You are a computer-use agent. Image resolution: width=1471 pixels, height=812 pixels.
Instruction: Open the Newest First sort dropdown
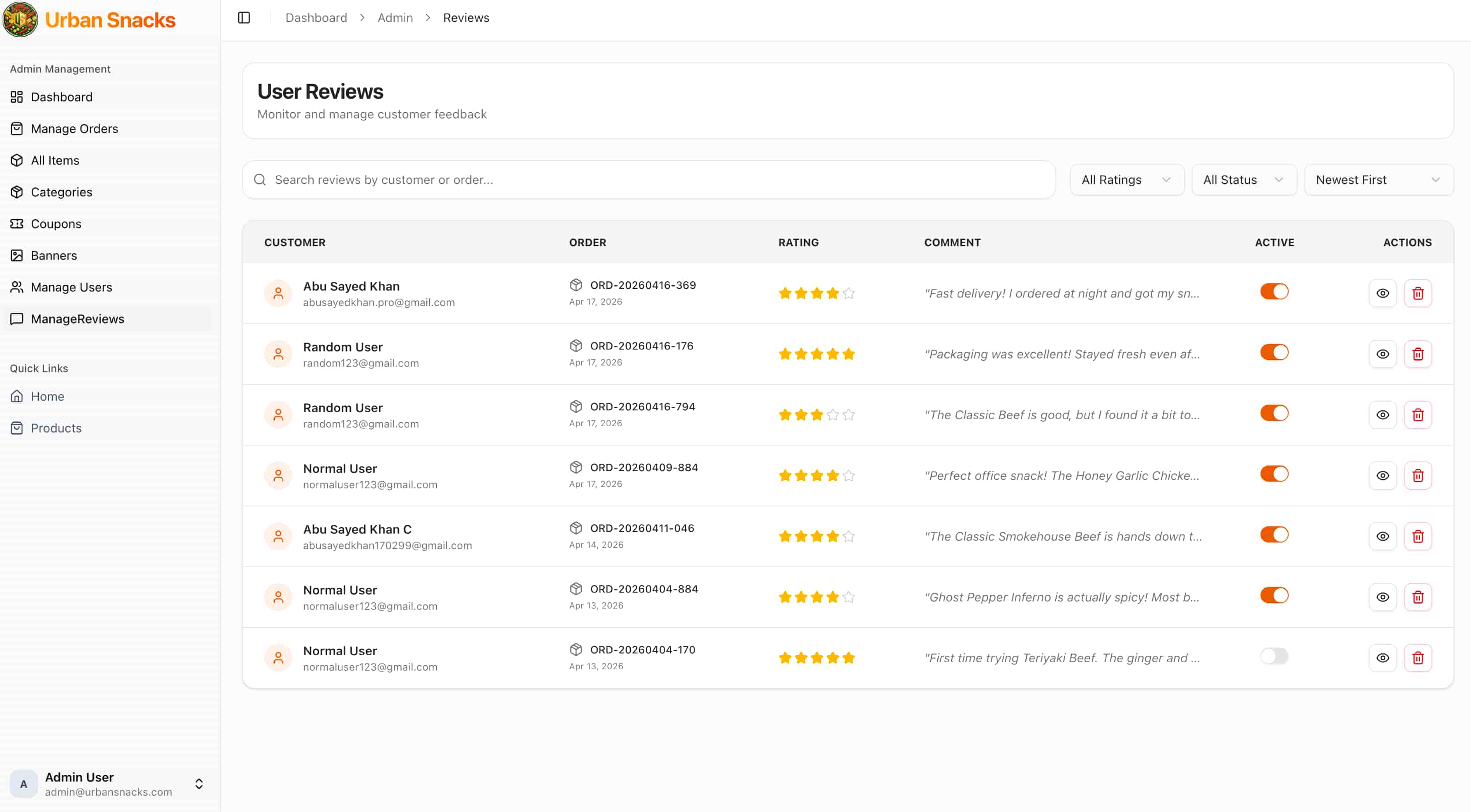click(1379, 180)
